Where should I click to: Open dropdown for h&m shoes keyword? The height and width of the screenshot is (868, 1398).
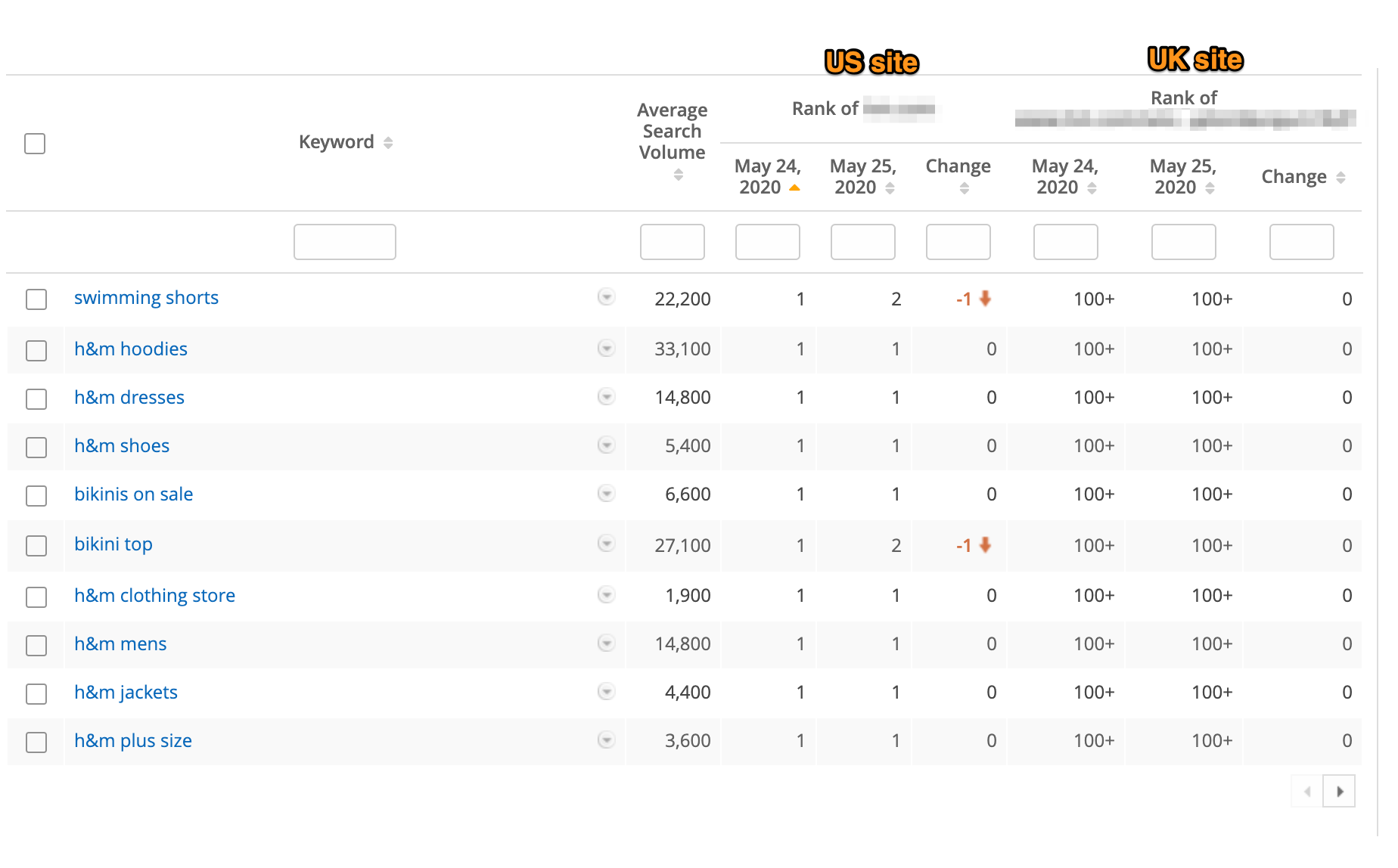click(x=606, y=445)
